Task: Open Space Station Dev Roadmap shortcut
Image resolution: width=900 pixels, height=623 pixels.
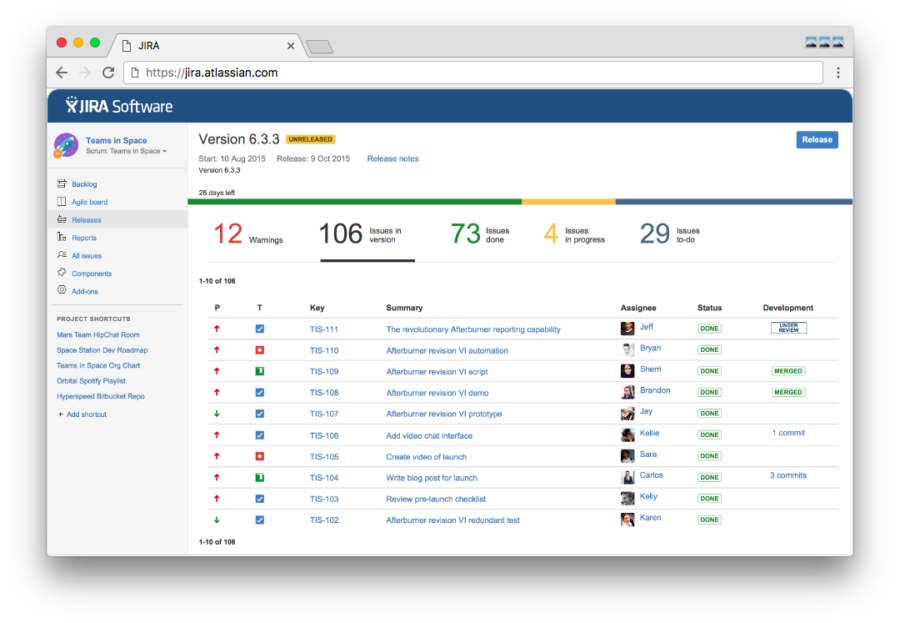Action: [x=102, y=350]
